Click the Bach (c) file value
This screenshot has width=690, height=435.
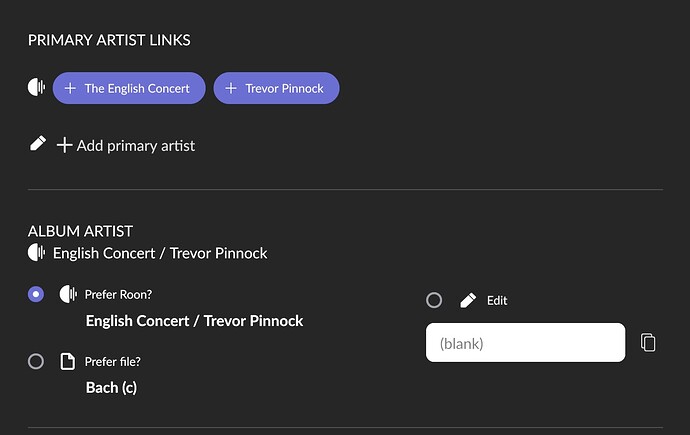pyautogui.click(x=111, y=388)
